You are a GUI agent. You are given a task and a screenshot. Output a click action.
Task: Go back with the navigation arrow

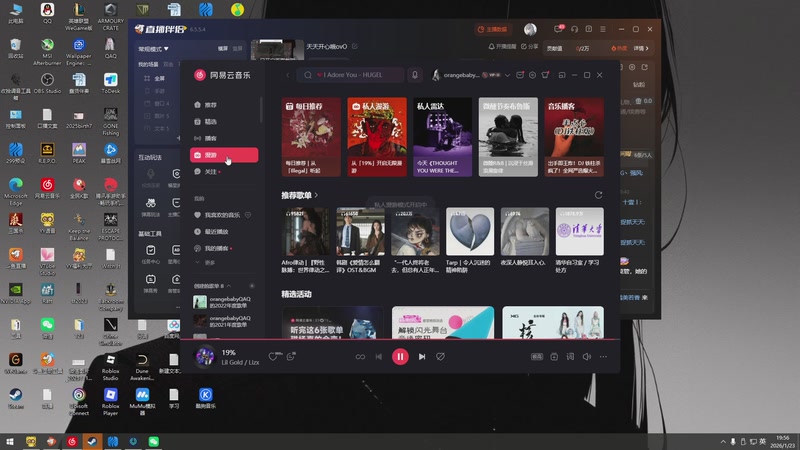point(287,75)
